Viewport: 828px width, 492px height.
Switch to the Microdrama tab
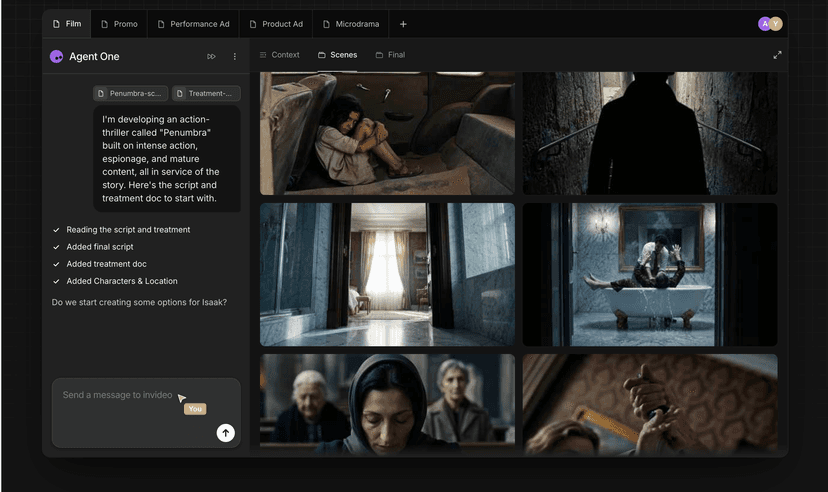pyautogui.click(x=351, y=24)
